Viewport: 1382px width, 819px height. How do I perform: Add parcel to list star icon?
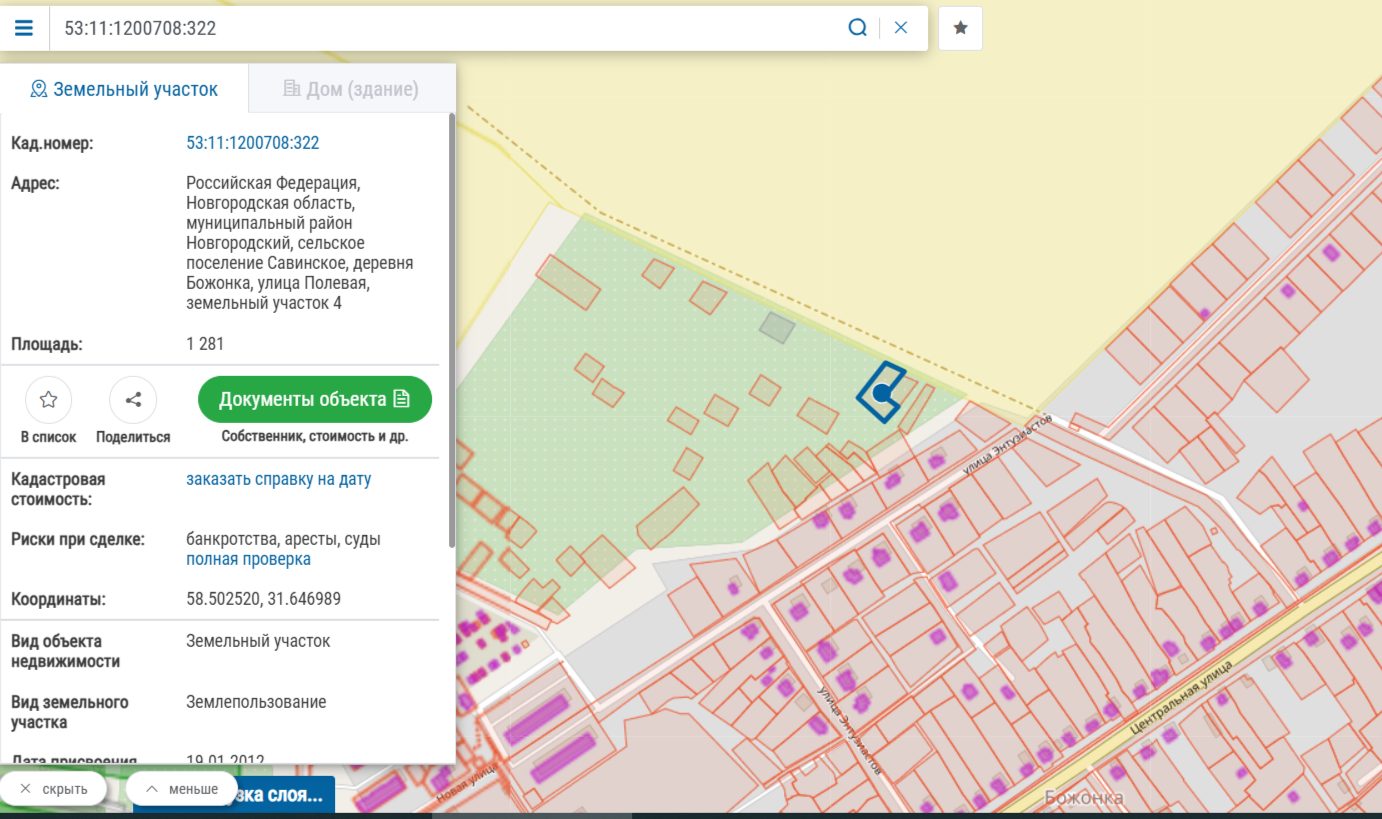tap(48, 400)
